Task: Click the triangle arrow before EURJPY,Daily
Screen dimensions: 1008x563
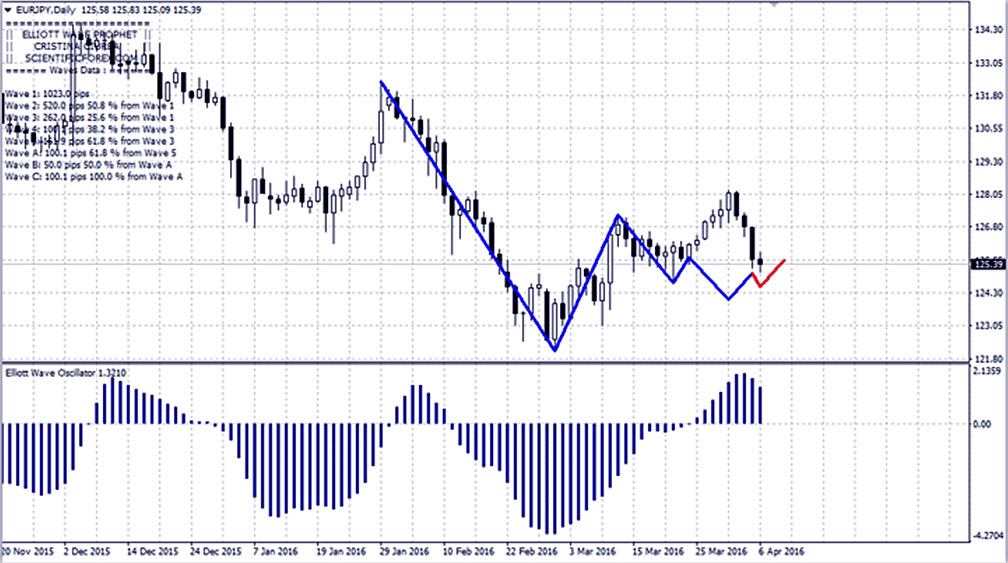Action: tap(8, 8)
